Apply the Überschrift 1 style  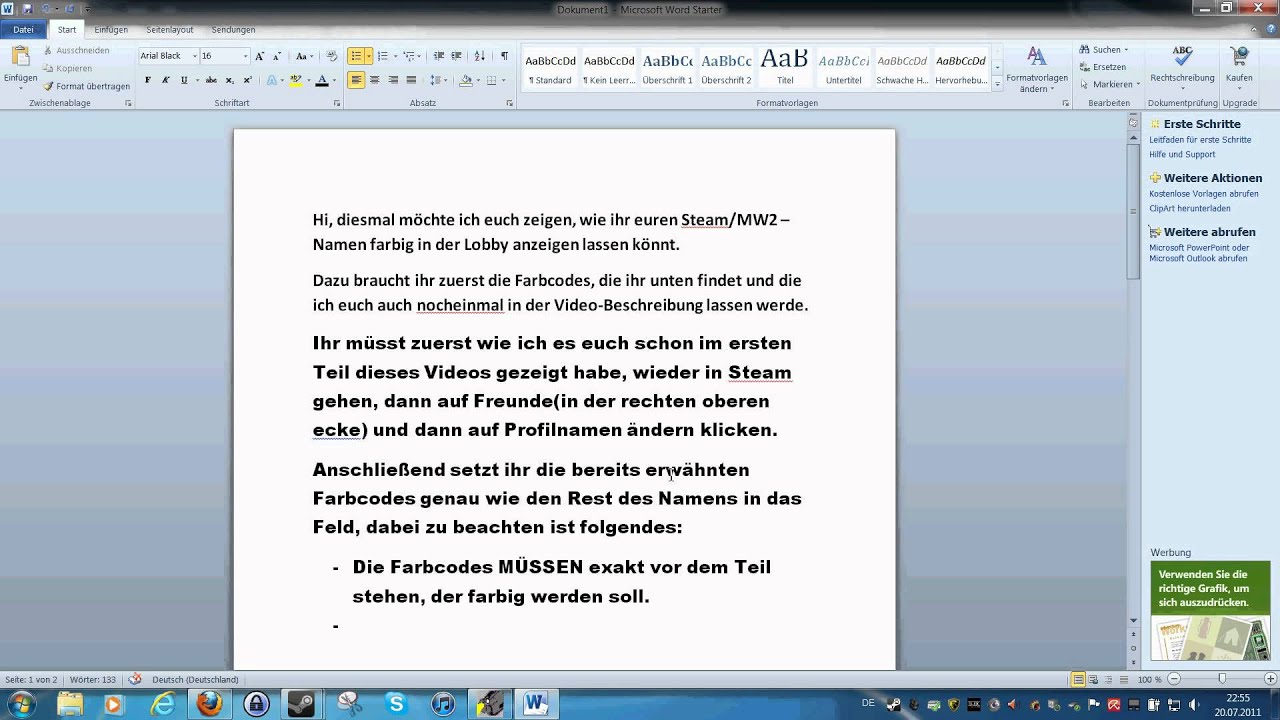(667, 68)
